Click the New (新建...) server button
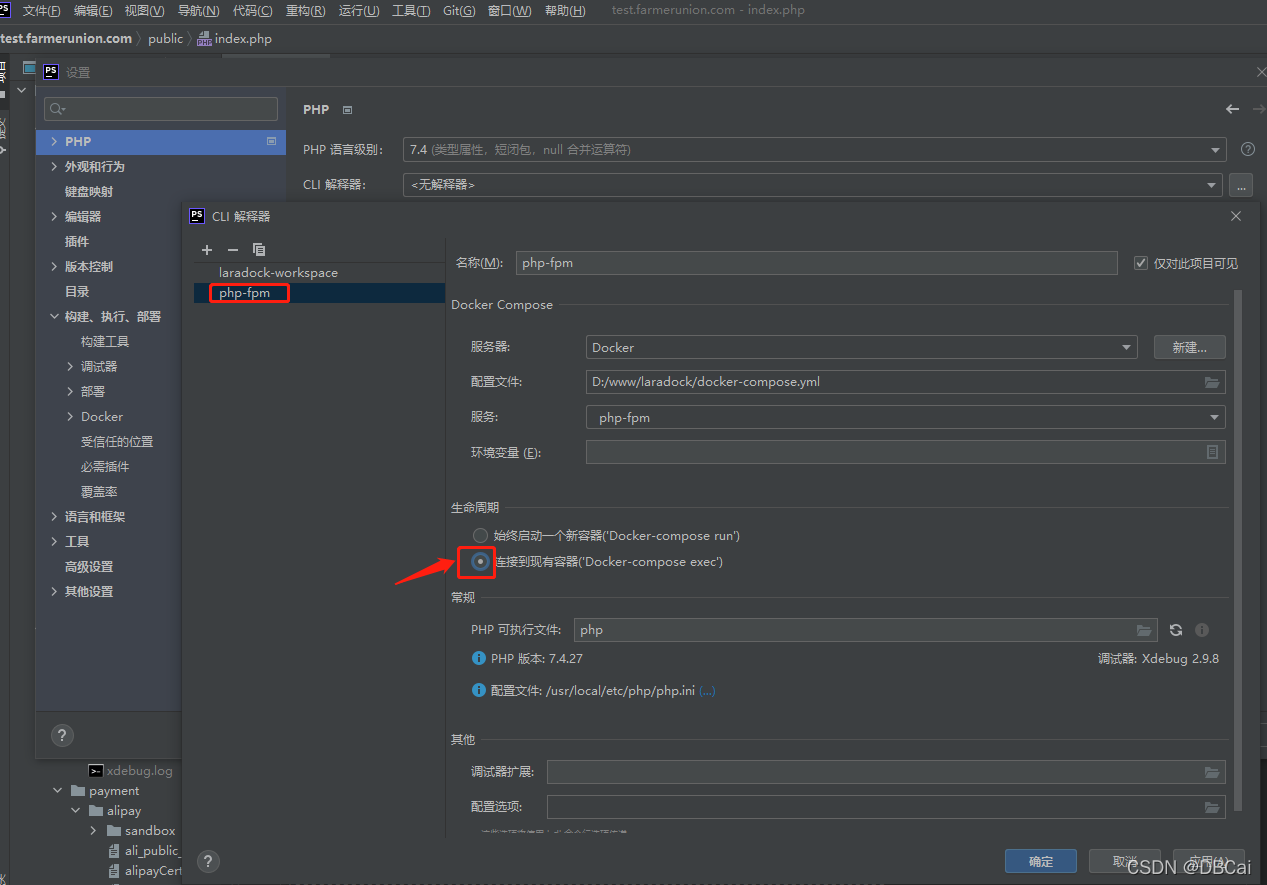 tap(1189, 347)
